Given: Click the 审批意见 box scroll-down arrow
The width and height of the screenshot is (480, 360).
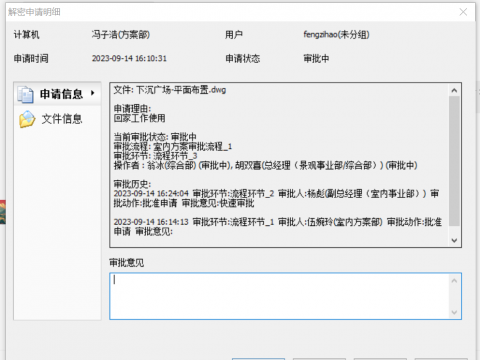Looking at the screenshot, I should [x=454, y=312].
